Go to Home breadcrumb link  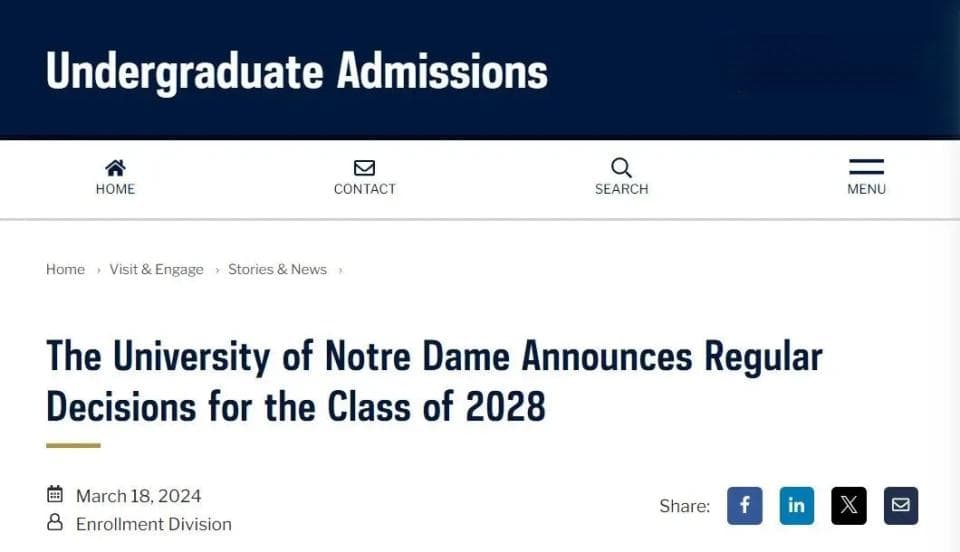pos(66,269)
